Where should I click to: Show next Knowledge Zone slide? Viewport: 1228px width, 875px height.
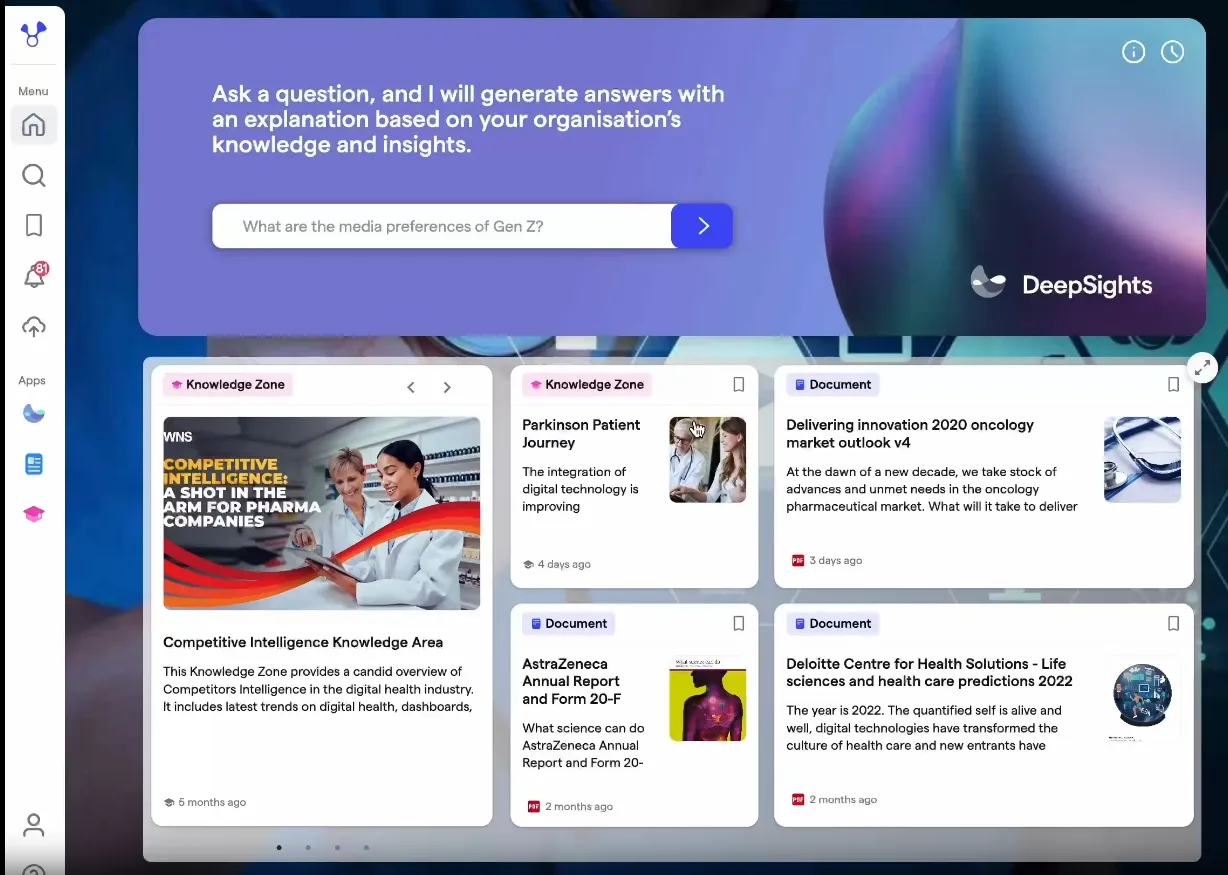[447, 387]
